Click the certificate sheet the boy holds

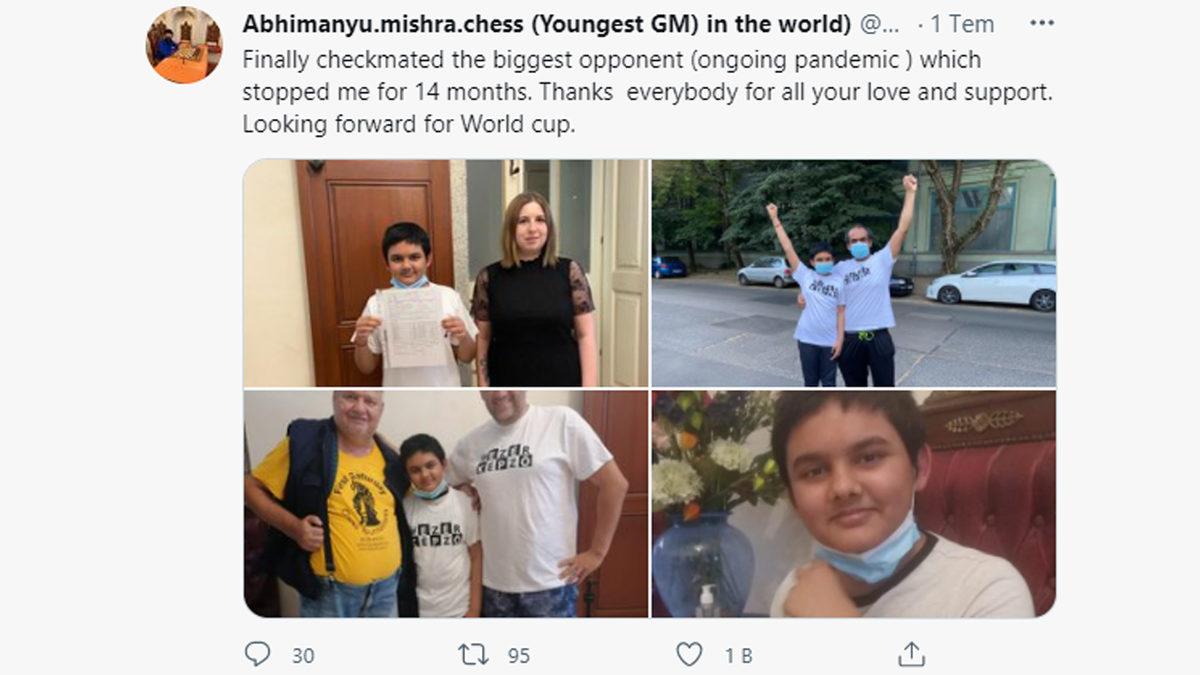click(x=413, y=326)
